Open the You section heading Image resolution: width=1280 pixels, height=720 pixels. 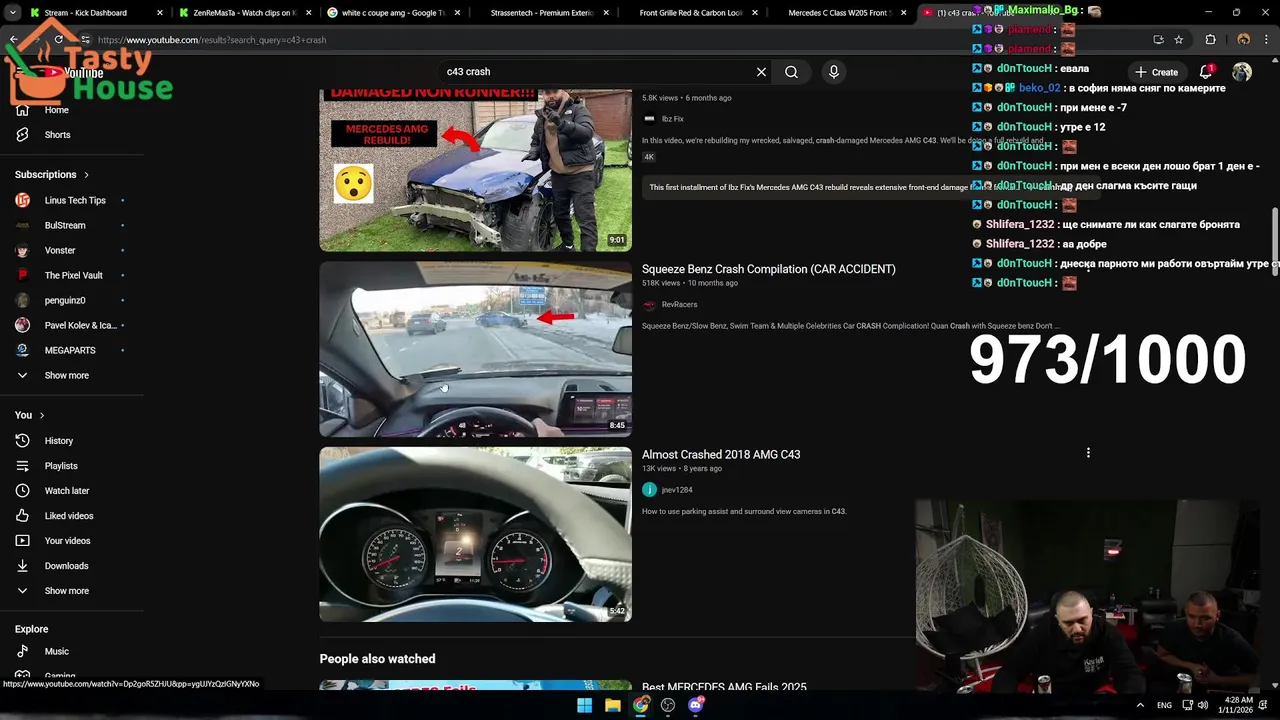30,415
